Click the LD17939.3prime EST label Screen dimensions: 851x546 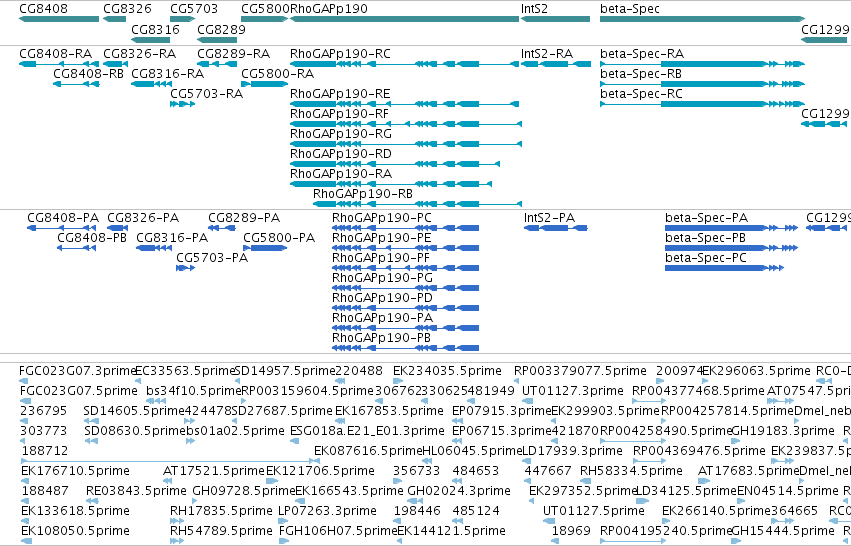click(572, 452)
